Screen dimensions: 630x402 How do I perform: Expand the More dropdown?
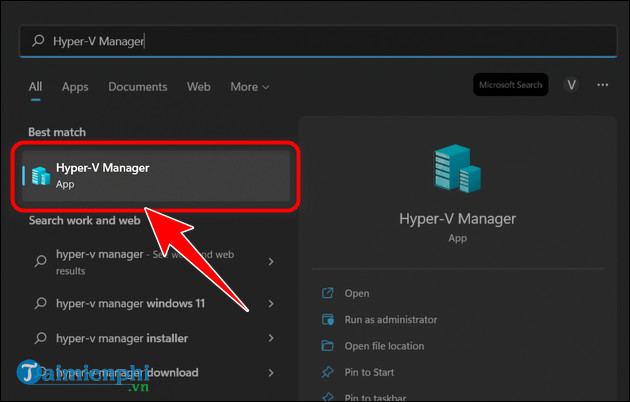pyautogui.click(x=250, y=87)
